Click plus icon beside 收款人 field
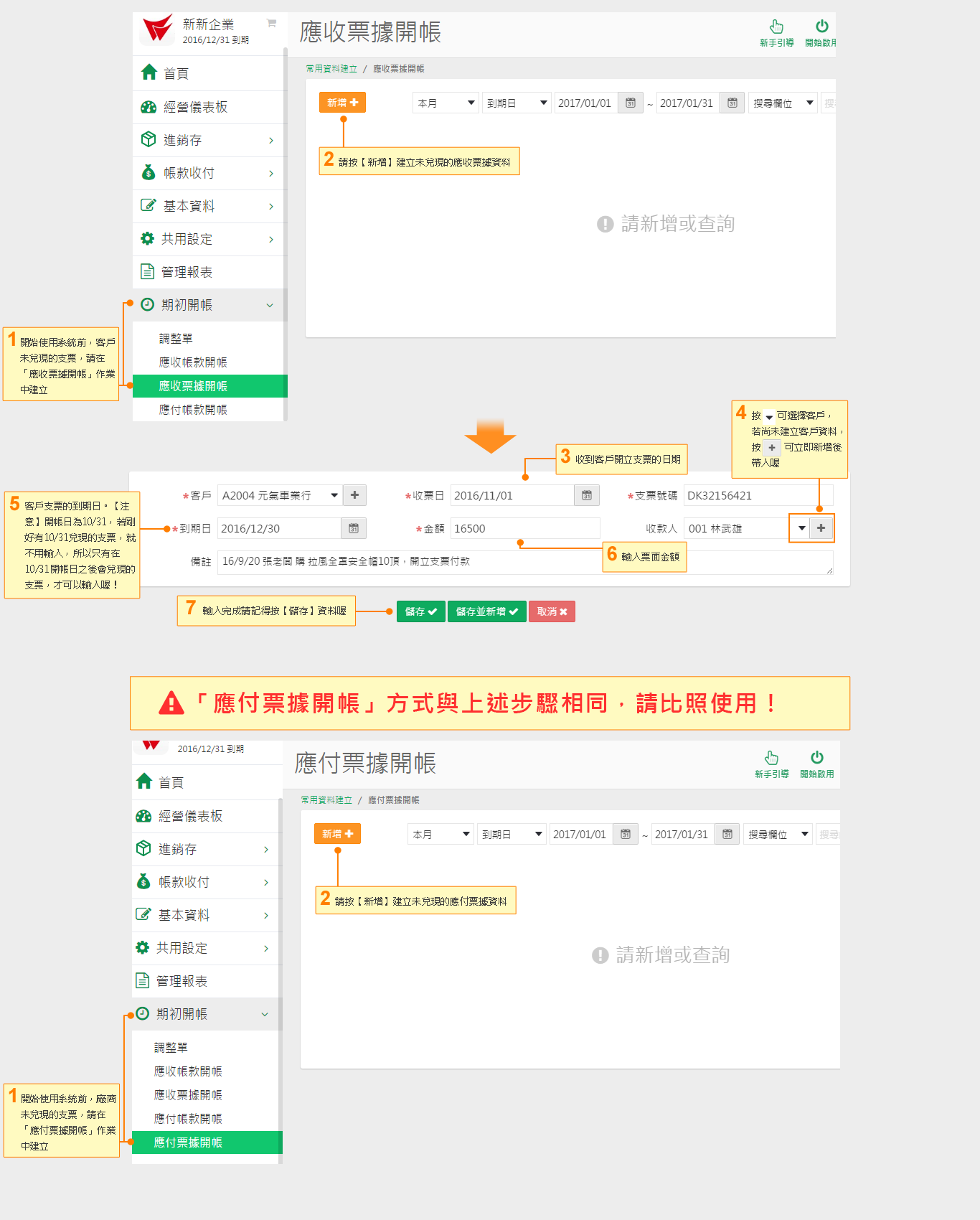 point(821,529)
